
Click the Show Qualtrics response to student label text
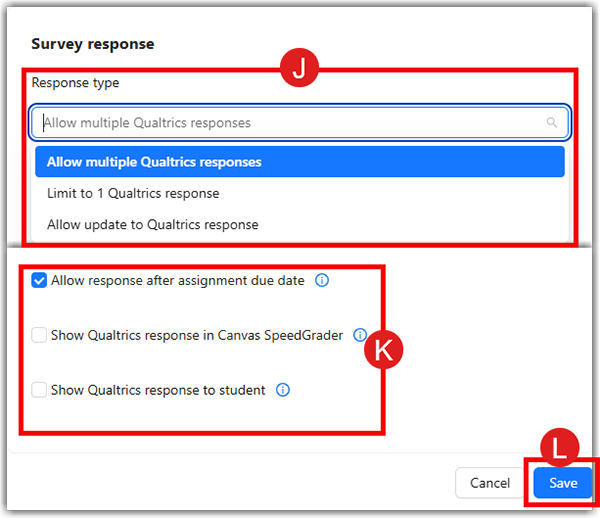coord(158,390)
